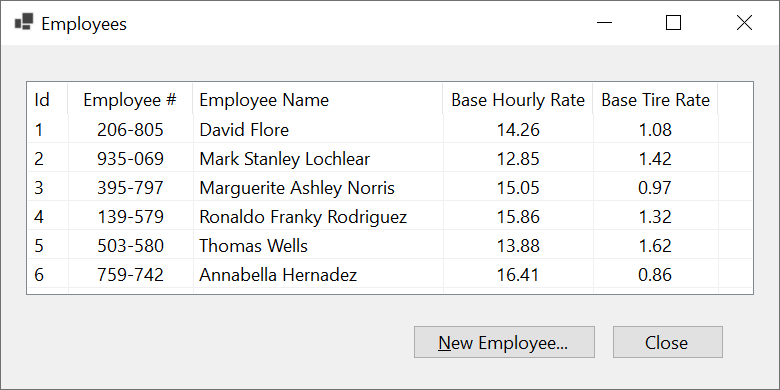This screenshot has height=390, width=780.
Task: Click employee number 139-579
Action: [x=130, y=217]
